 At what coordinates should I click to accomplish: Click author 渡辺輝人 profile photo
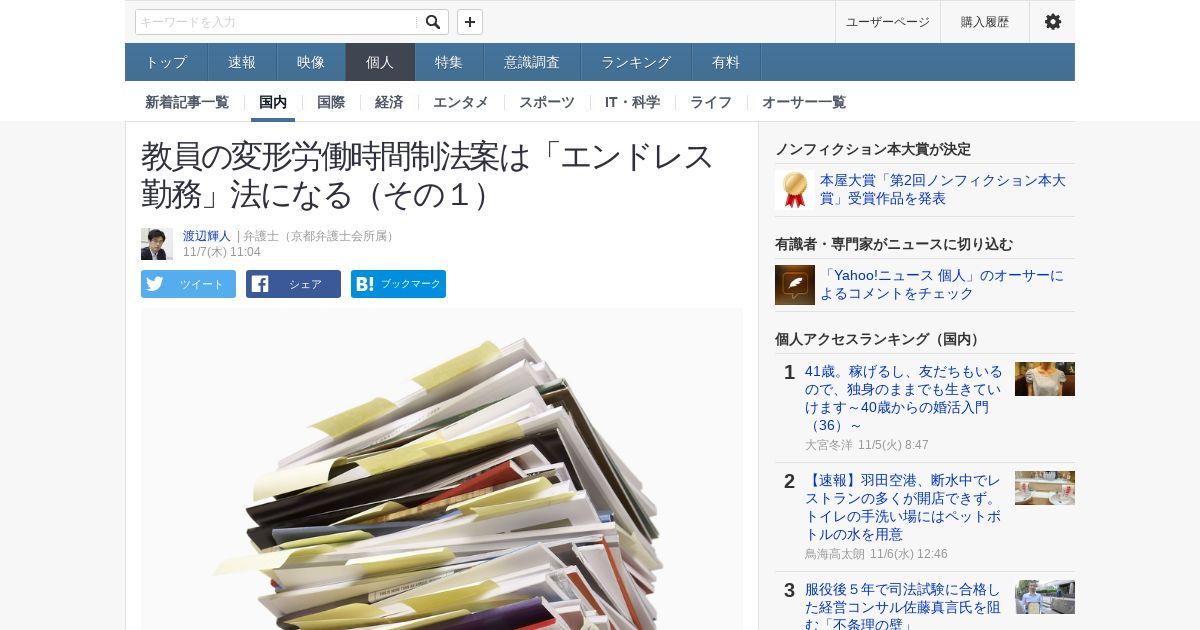point(157,244)
